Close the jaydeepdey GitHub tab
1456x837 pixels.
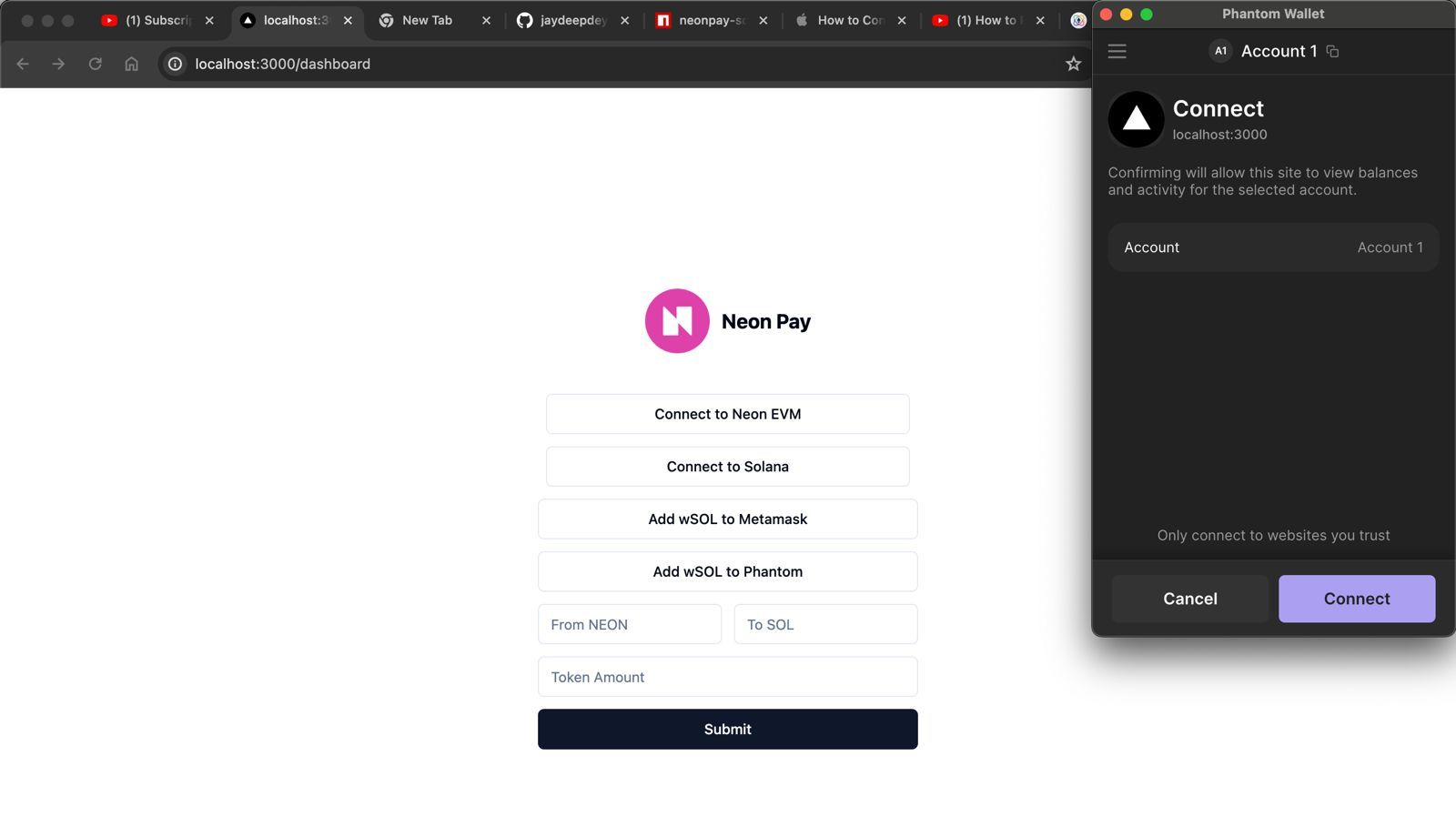624,20
